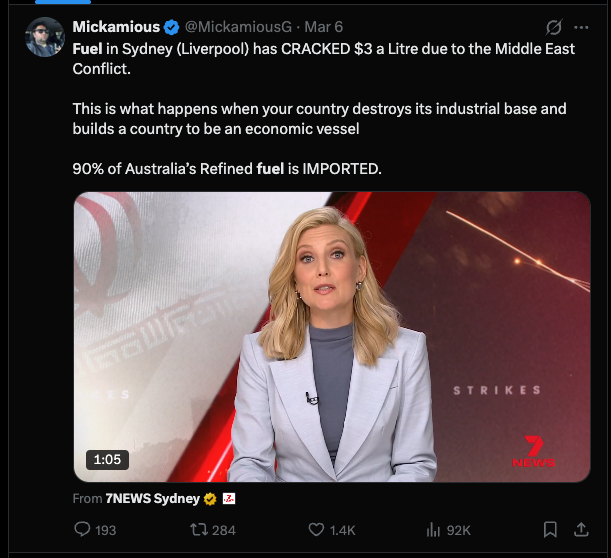Click the 1:05 video duration badge

(x=106, y=460)
